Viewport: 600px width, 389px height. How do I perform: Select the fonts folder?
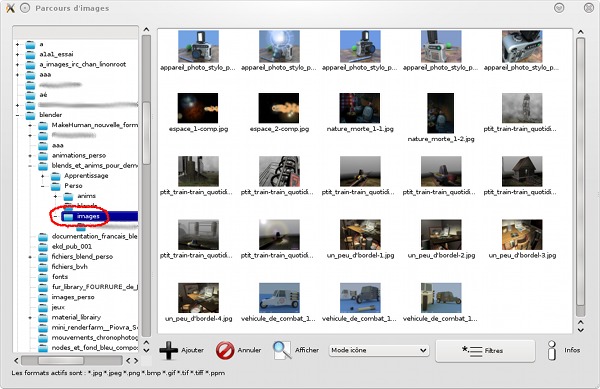pos(60,277)
